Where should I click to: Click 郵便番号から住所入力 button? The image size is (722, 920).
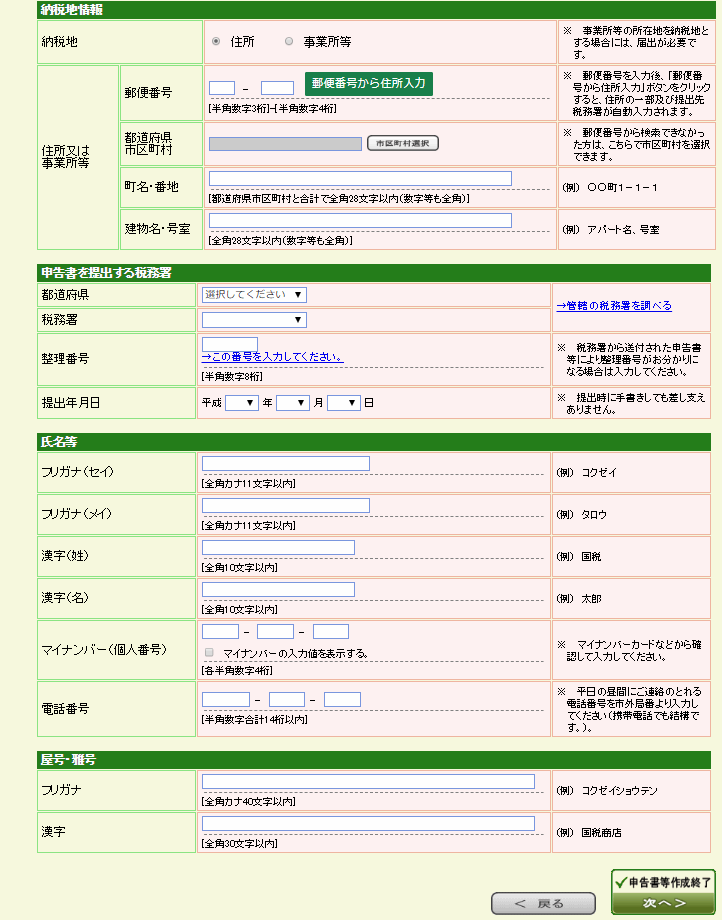368,84
